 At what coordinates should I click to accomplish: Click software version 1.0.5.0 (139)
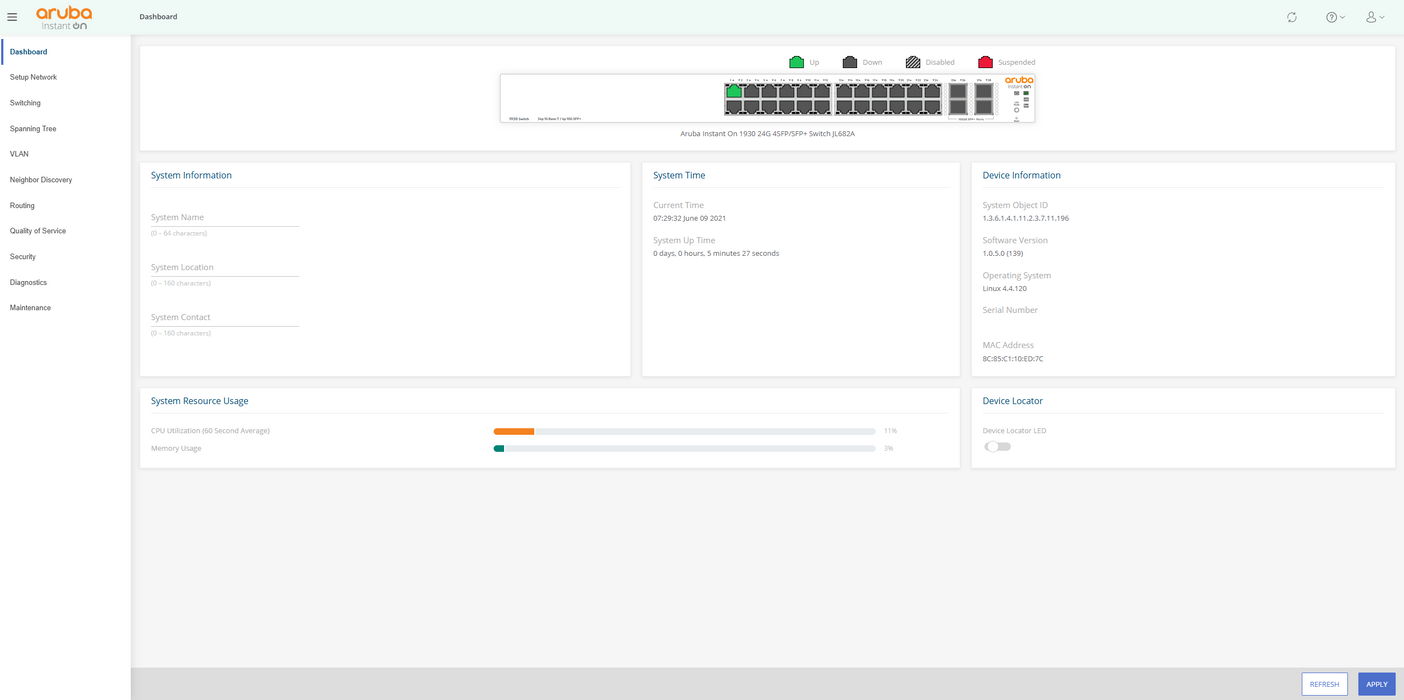(1003, 253)
